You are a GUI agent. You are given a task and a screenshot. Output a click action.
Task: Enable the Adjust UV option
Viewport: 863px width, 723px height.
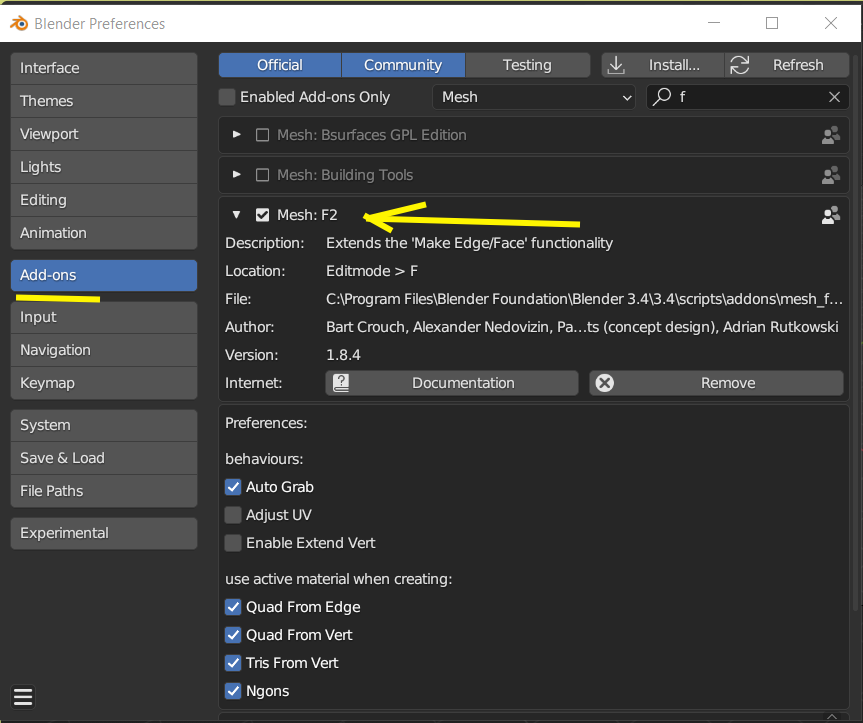(x=233, y=515)
